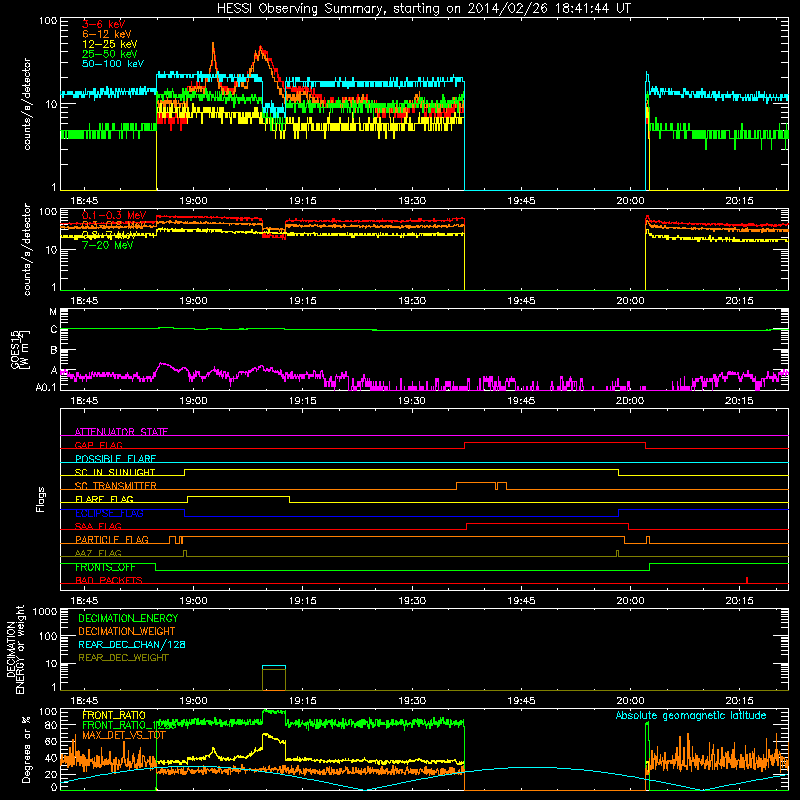Click 19:15 time label under decimation panel

(x=303, y=701)
